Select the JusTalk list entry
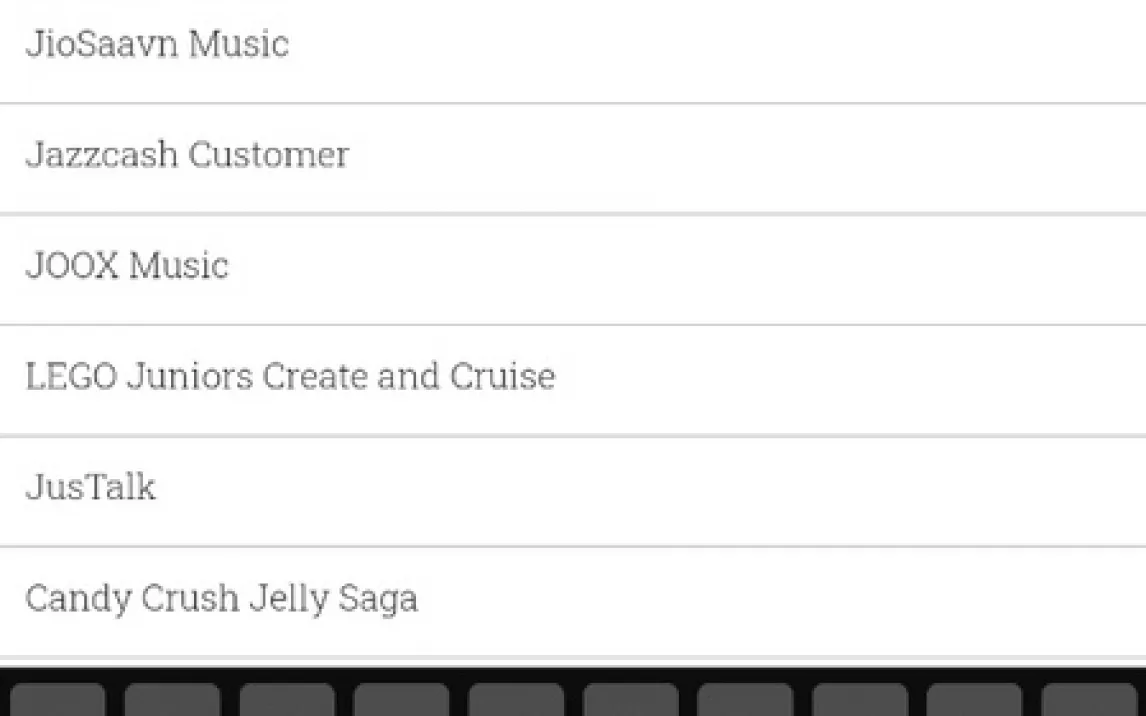1146x716 pixels. tap(91, 489)
